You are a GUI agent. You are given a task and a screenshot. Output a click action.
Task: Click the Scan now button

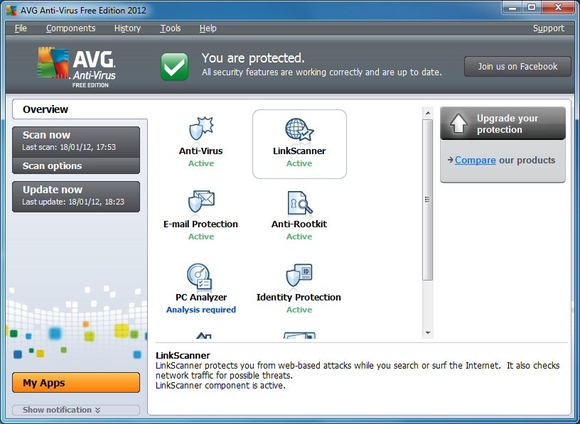76,142
